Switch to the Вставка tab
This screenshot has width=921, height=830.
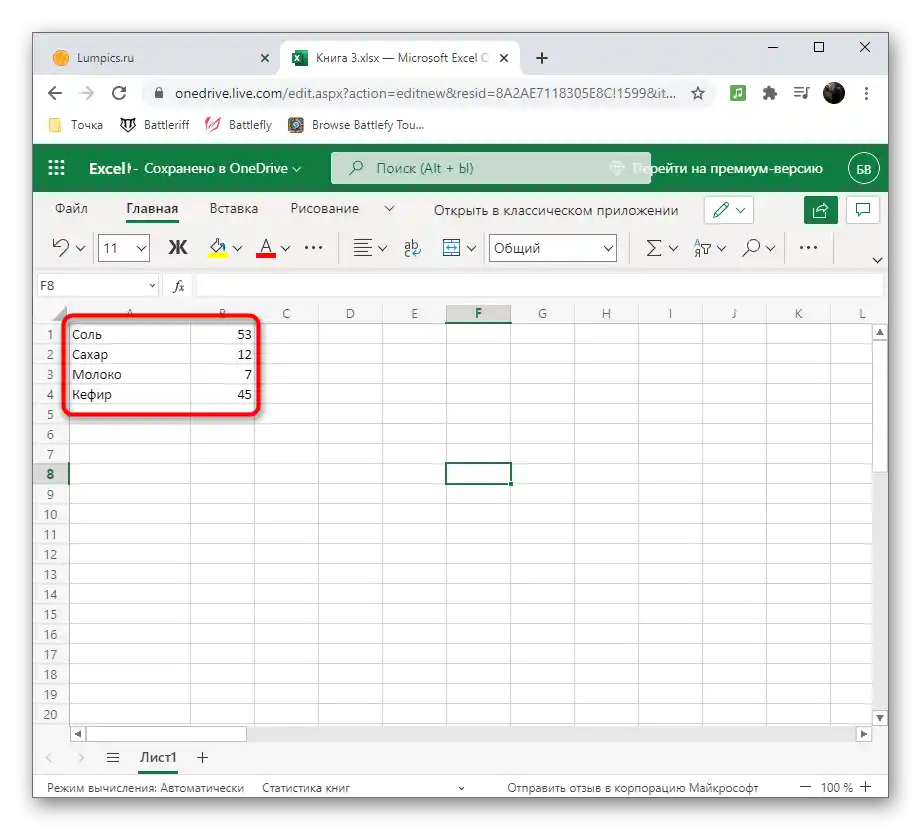[x=234, y=209]
